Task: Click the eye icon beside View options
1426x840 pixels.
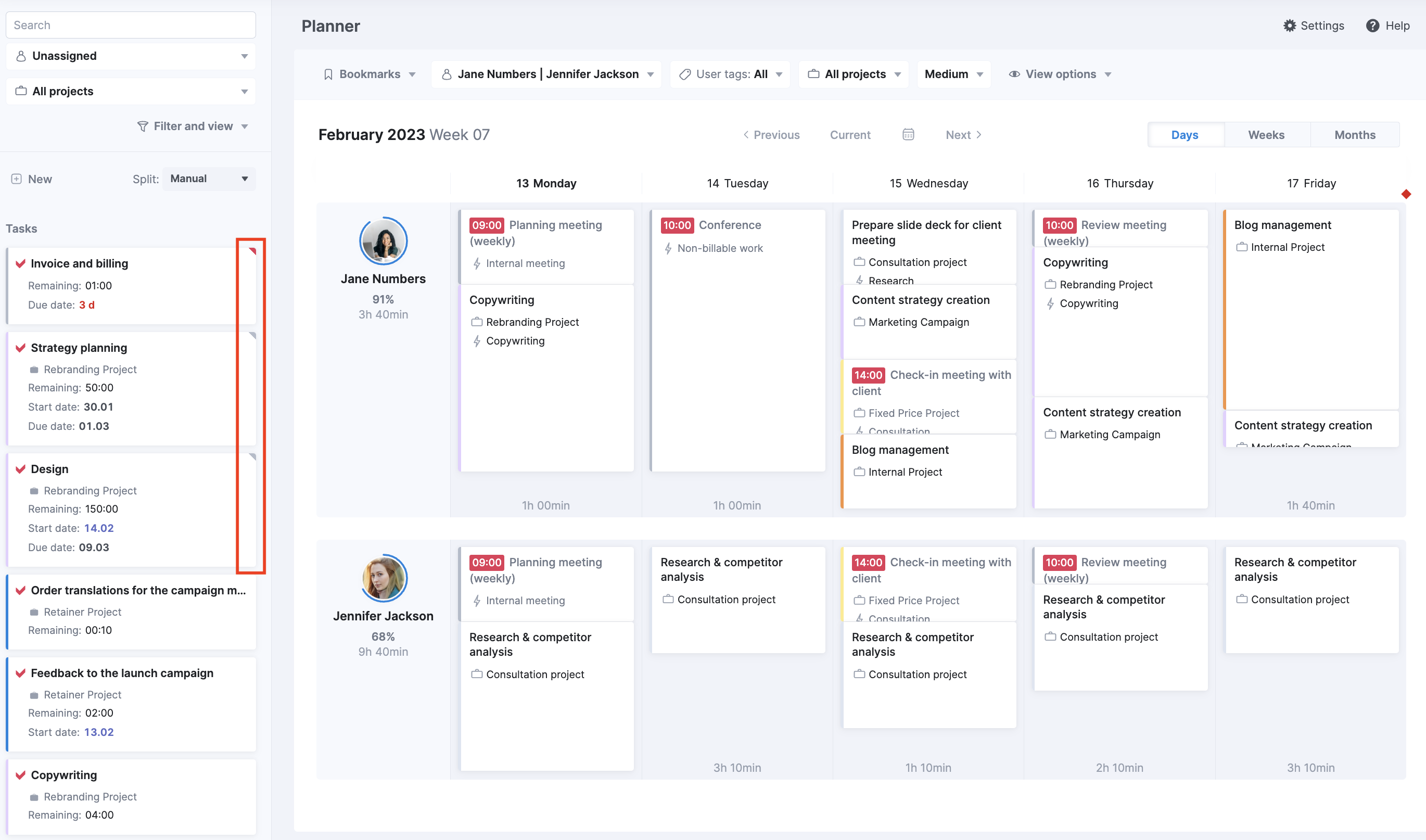Action: 1014,74
